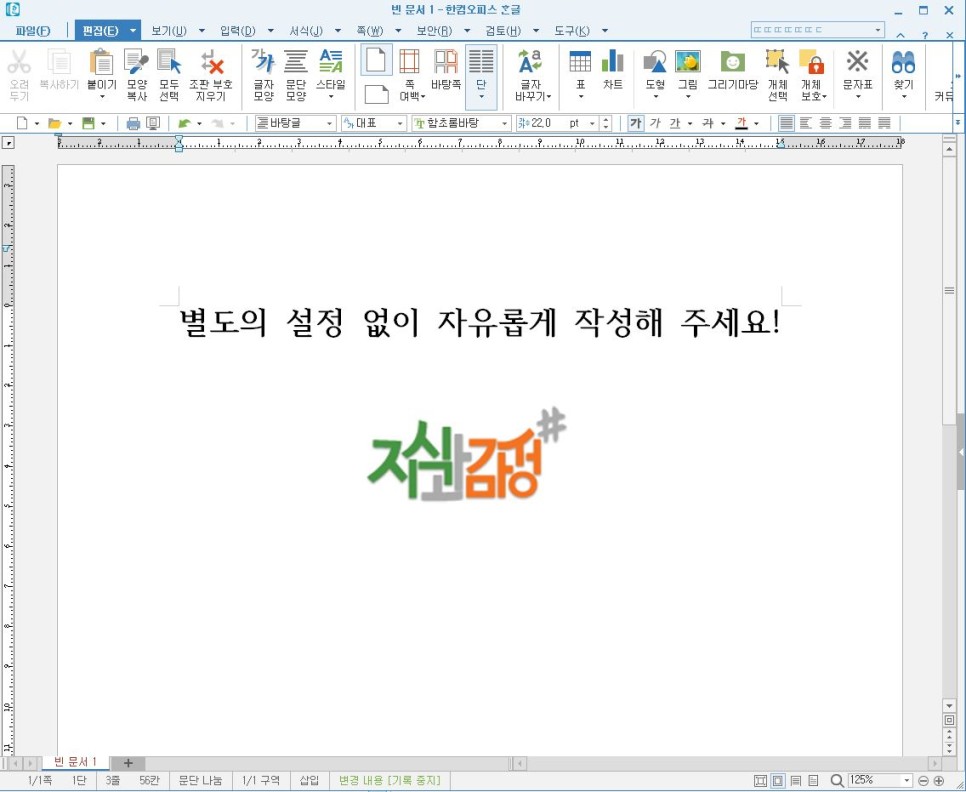Click the 글자 바꾸기 icon

click(530, 62)
